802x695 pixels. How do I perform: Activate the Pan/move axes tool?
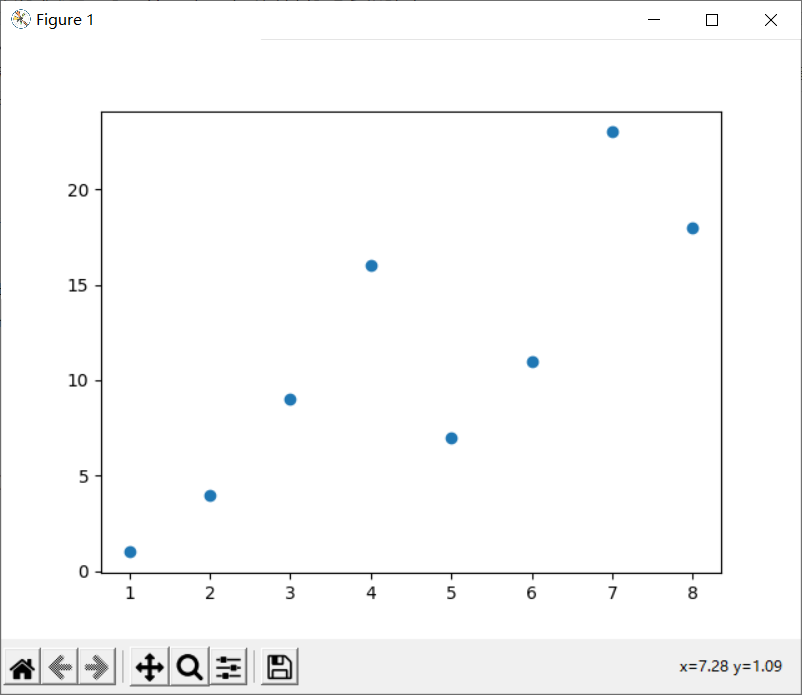(x=149, y=667)
